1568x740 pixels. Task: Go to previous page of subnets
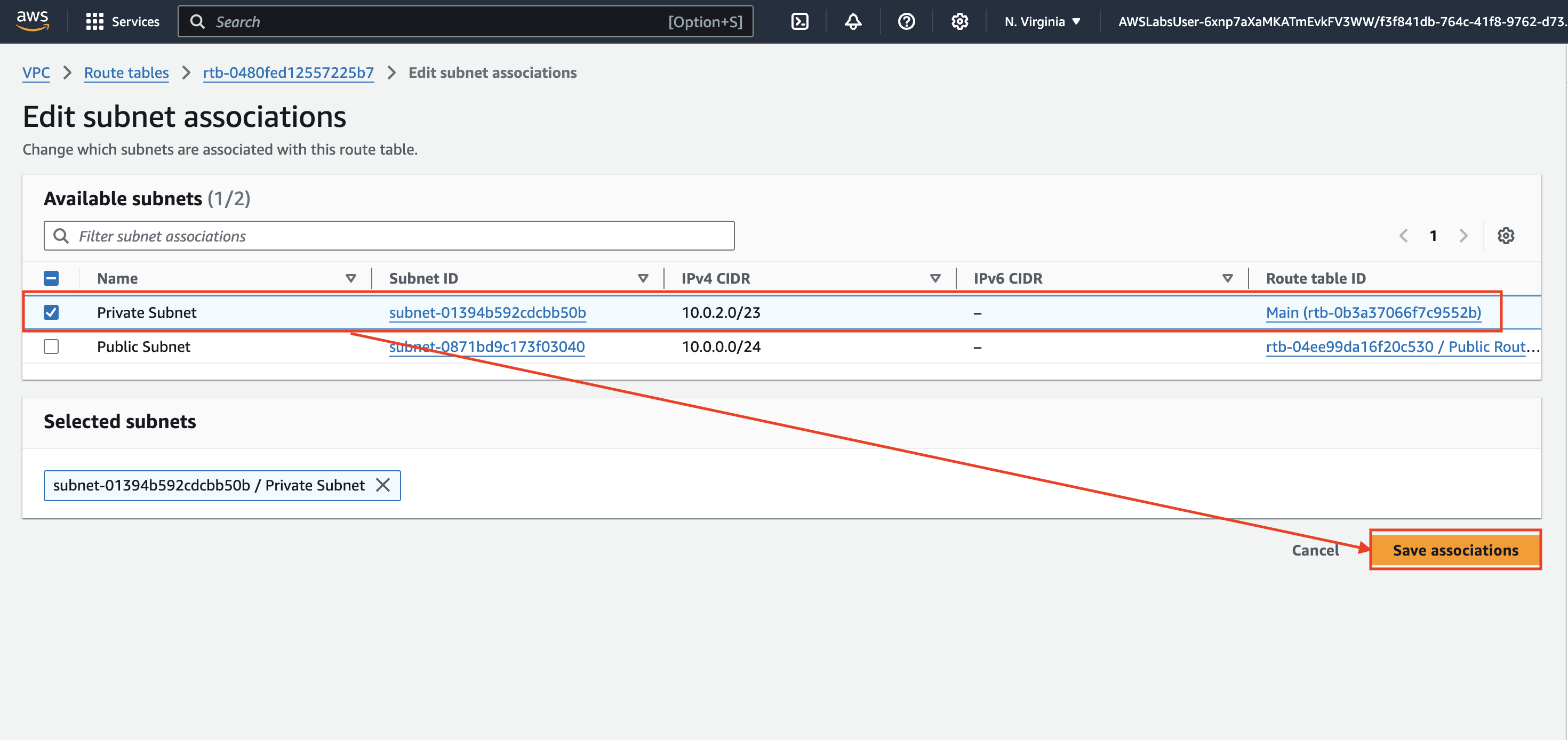(1404, 236)
